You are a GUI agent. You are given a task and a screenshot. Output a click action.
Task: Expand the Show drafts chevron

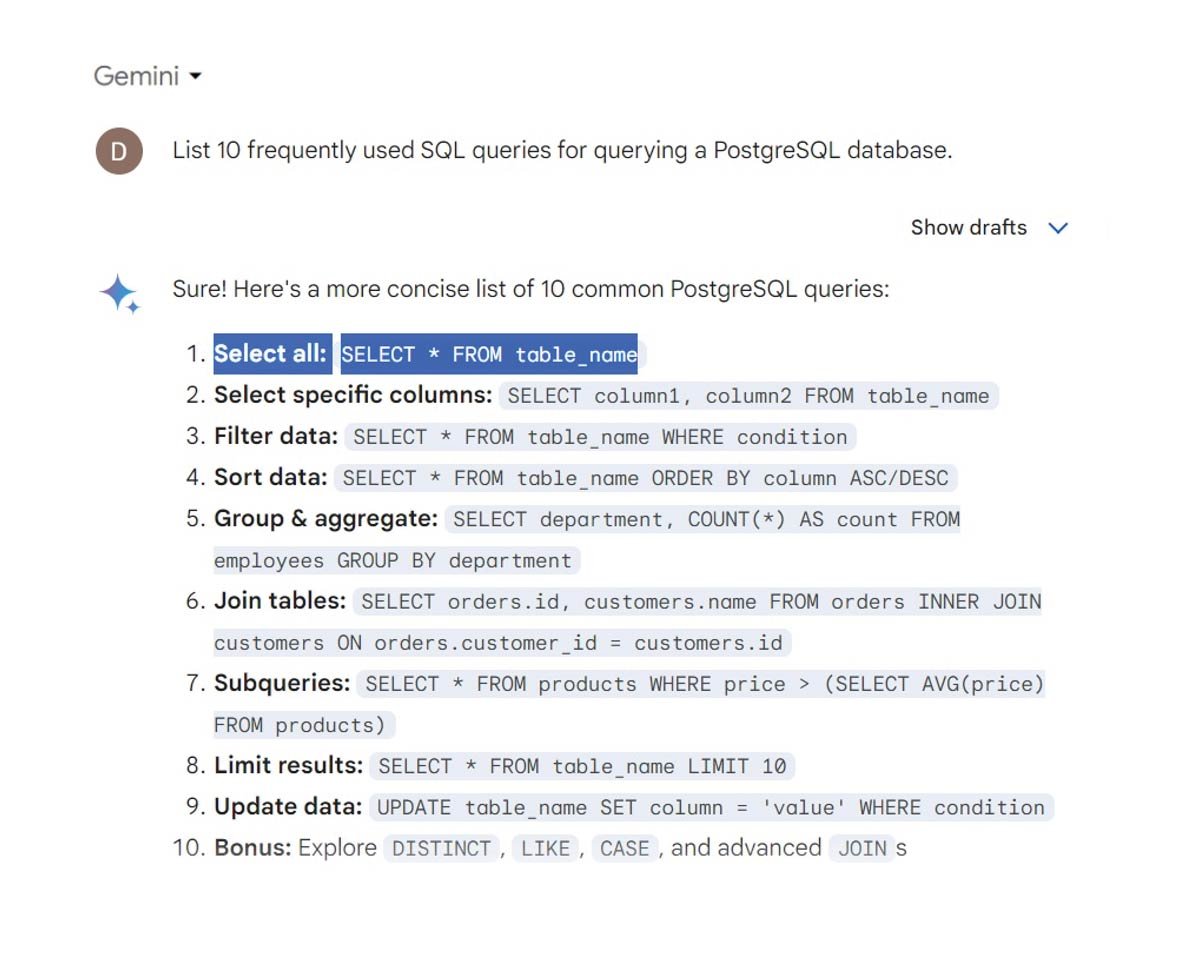[x=1058, y=228]
